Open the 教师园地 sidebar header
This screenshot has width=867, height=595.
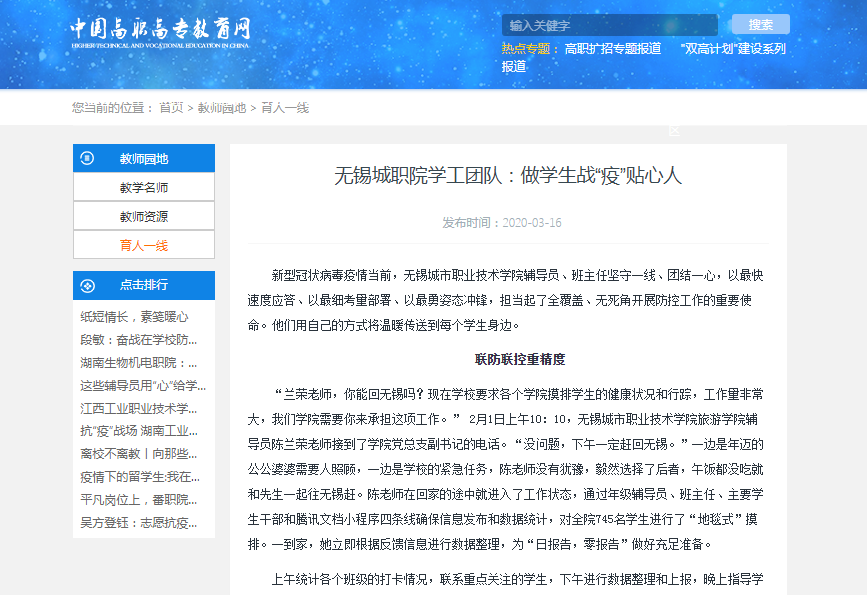click(x=144, y=158)
